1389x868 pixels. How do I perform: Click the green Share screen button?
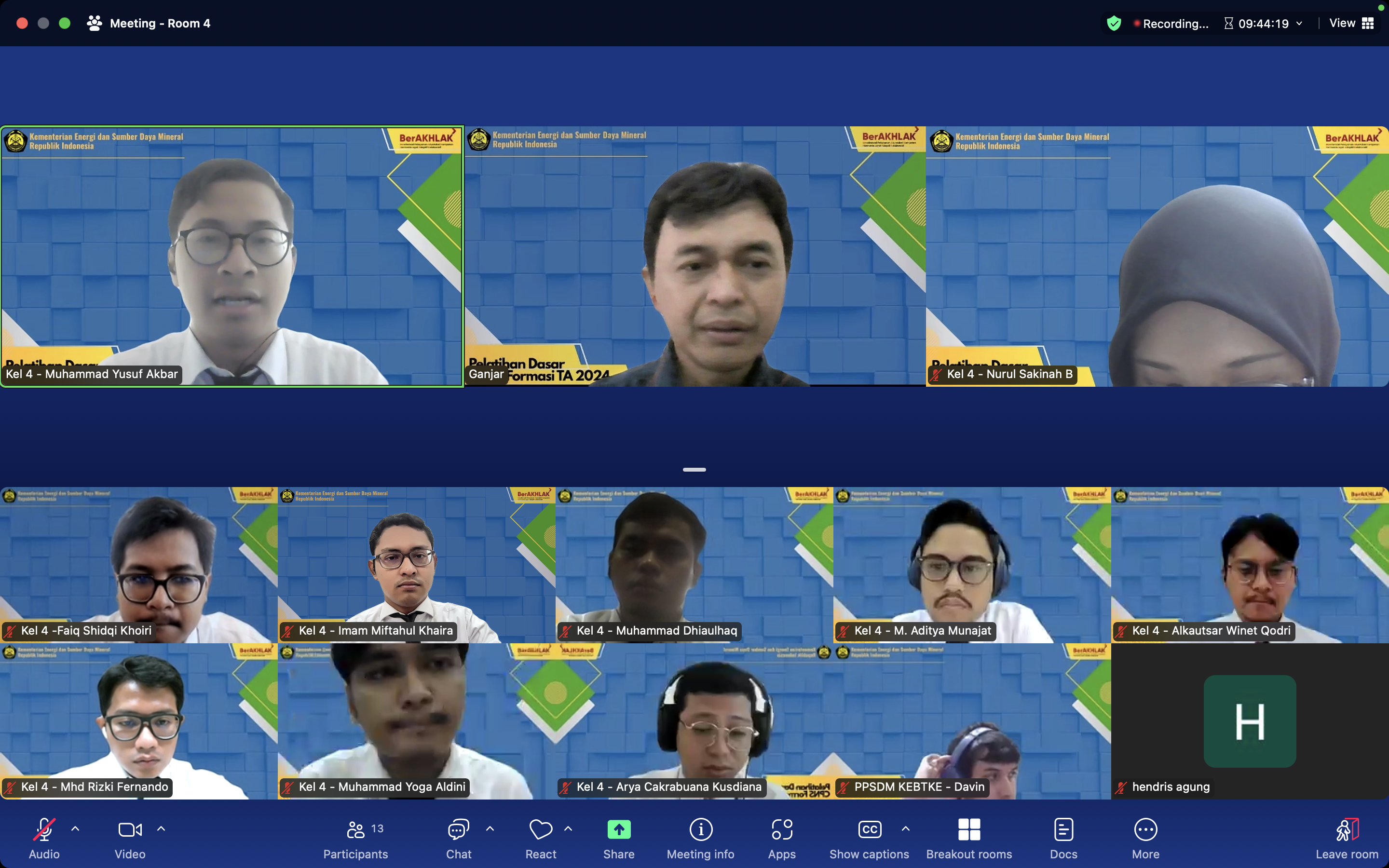coord(618,830)
